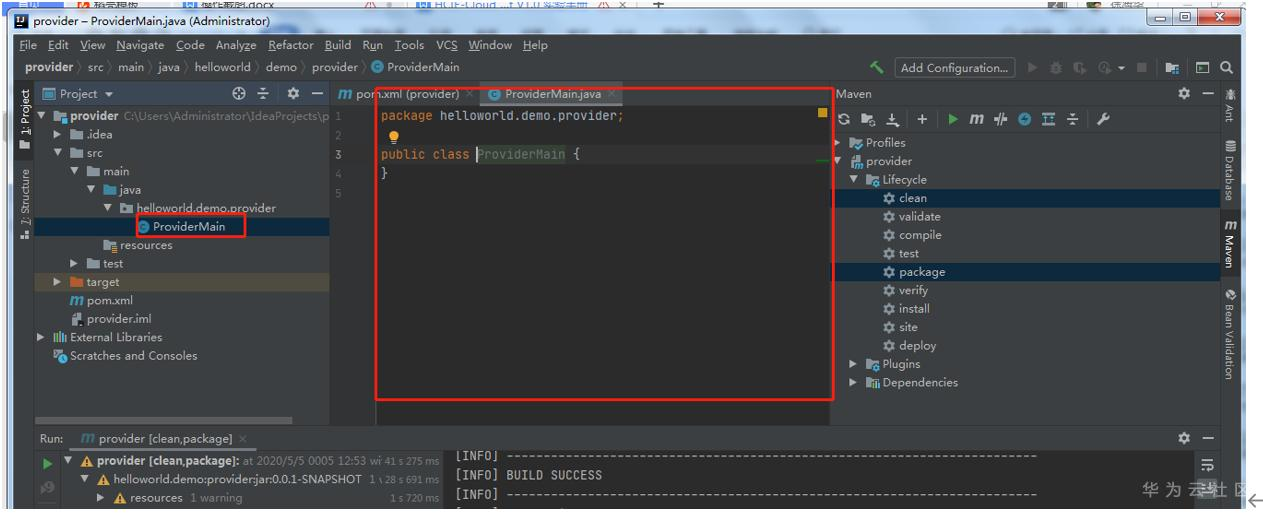
Task: Expand the Maven Plugins node
Action: tap(854, 364)
